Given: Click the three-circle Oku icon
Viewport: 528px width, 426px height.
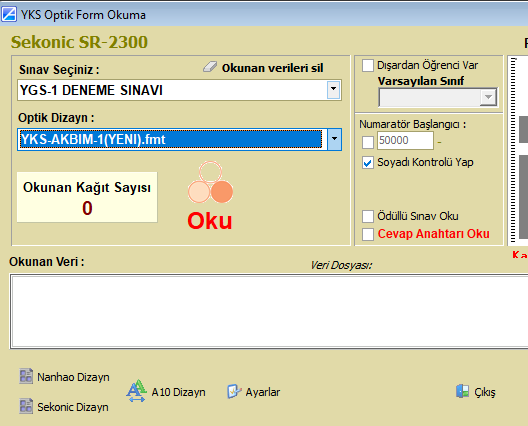Looking at the screenshot, I should click(210, 182).
